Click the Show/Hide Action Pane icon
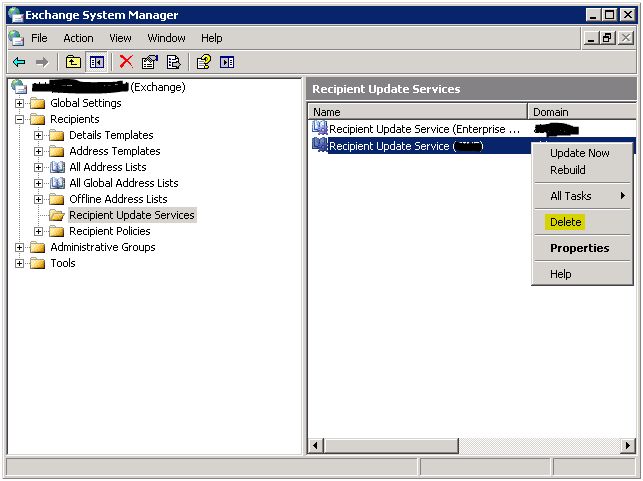The image size is (643, 481). tap(227, 62)
